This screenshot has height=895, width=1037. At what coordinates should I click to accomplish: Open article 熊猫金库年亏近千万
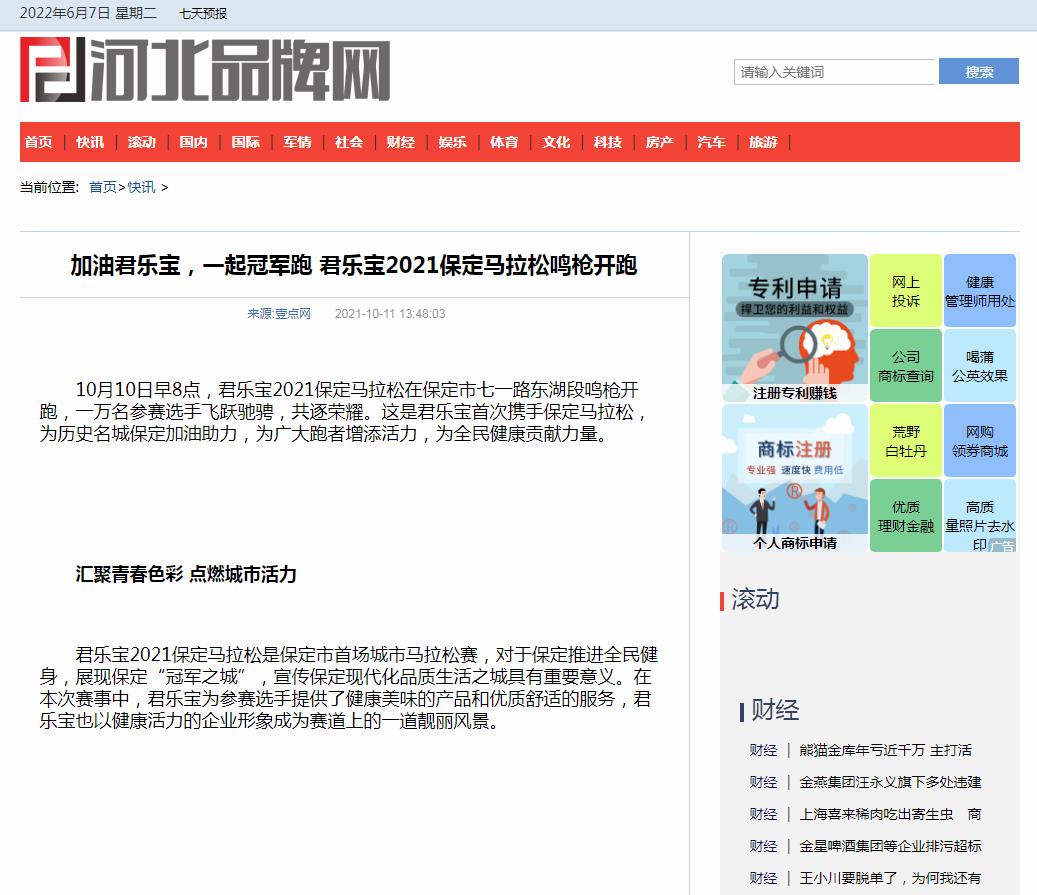click(886, 750)
